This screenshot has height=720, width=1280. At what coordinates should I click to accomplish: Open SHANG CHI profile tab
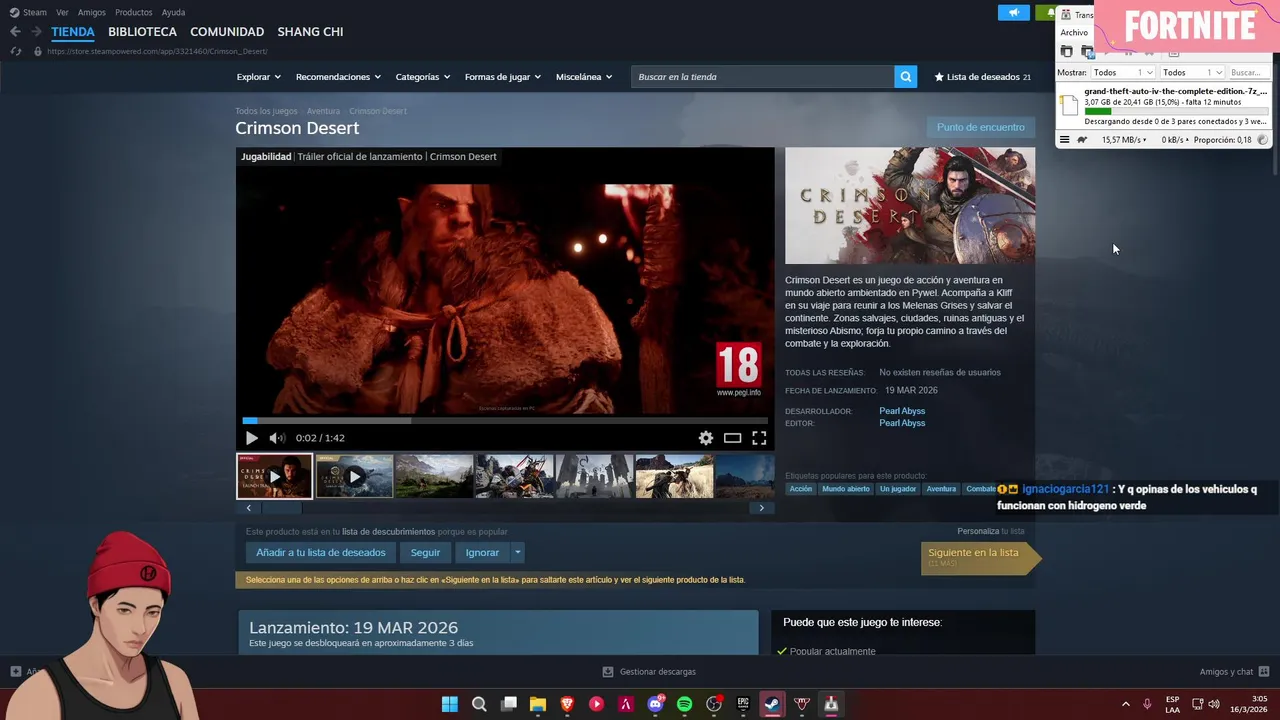click(310, 32)
